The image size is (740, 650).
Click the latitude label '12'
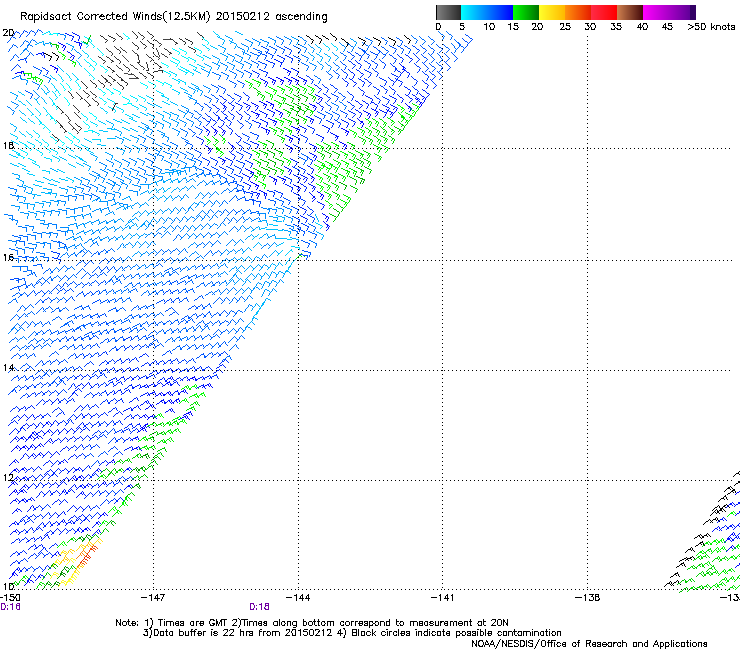point(8,478)
